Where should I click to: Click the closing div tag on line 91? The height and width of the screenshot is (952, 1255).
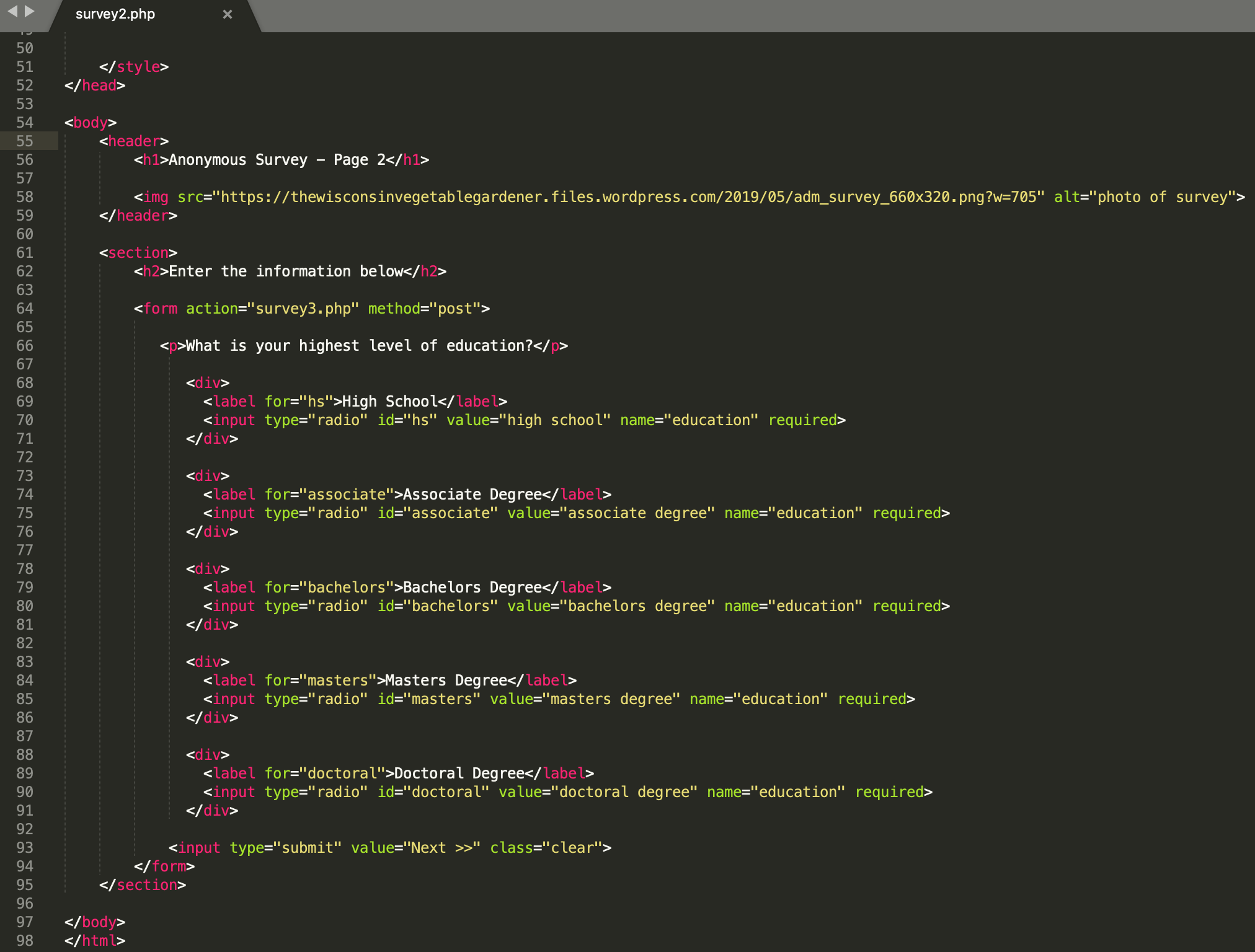[212, 811]
